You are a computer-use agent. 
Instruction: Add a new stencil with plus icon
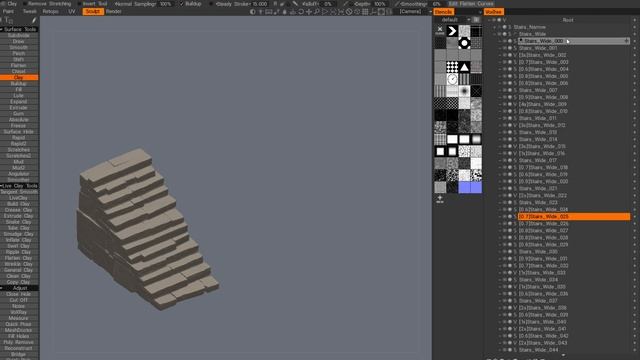pyautogui.click(x=440, y=199)
